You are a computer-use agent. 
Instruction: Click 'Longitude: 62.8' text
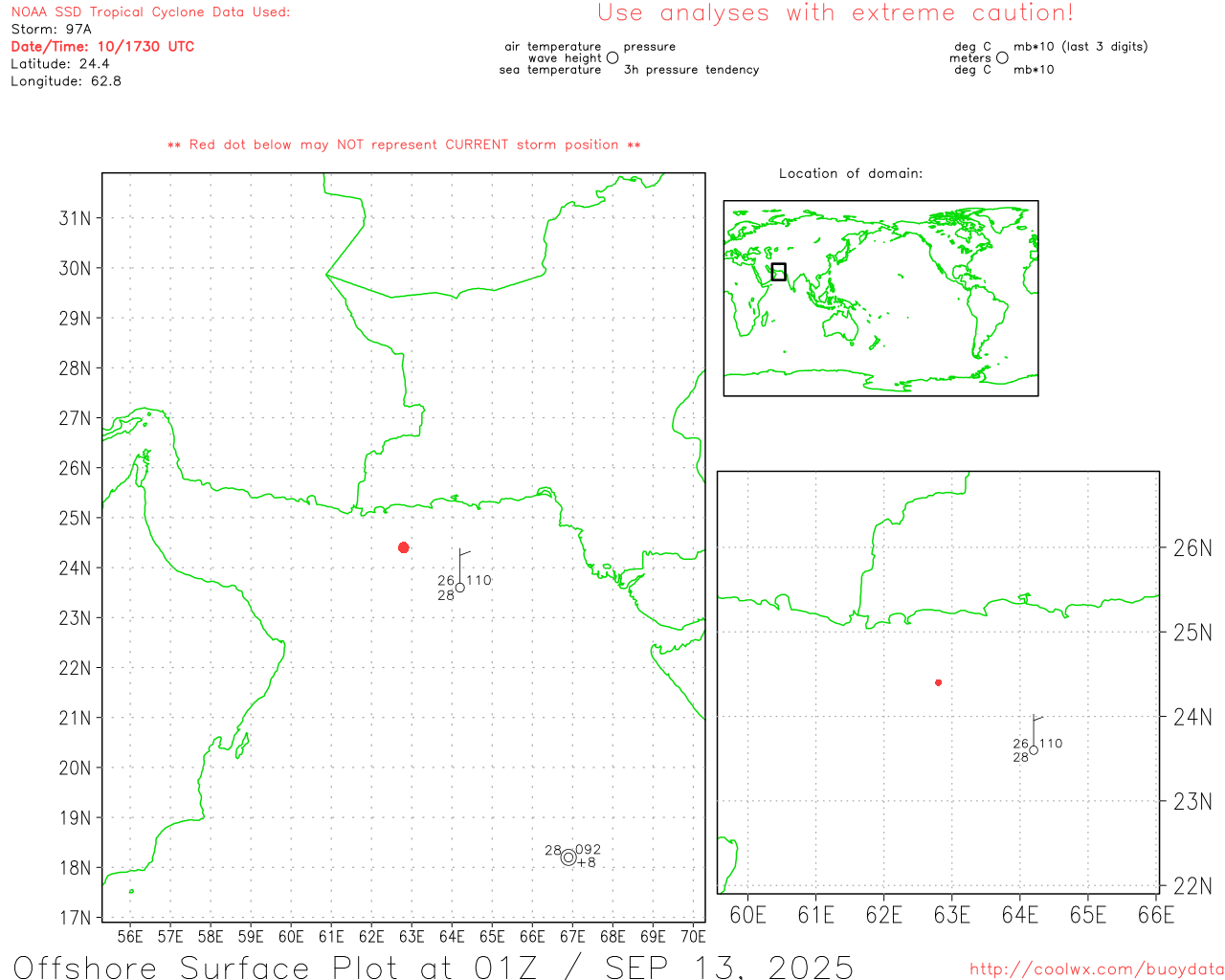click(66, 81)
